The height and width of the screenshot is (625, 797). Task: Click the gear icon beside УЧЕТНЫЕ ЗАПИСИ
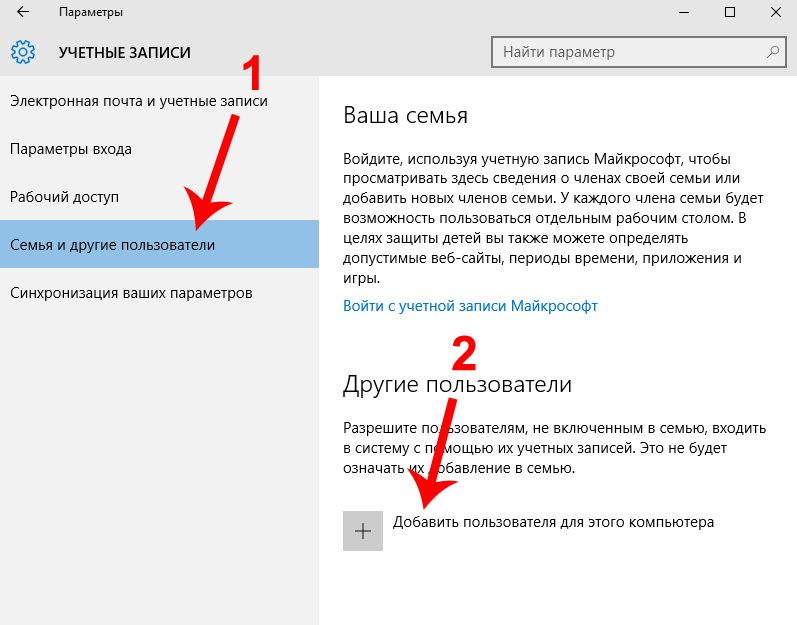23,52
